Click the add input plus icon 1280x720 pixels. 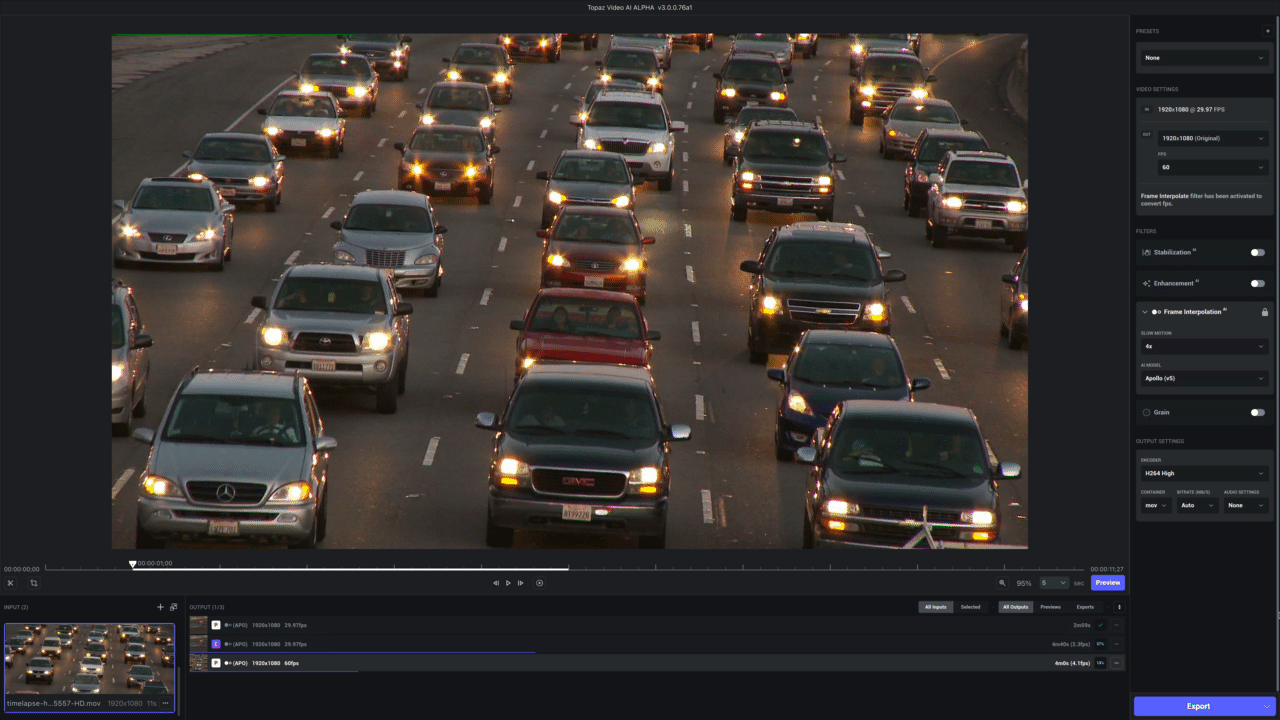(160, 607)
